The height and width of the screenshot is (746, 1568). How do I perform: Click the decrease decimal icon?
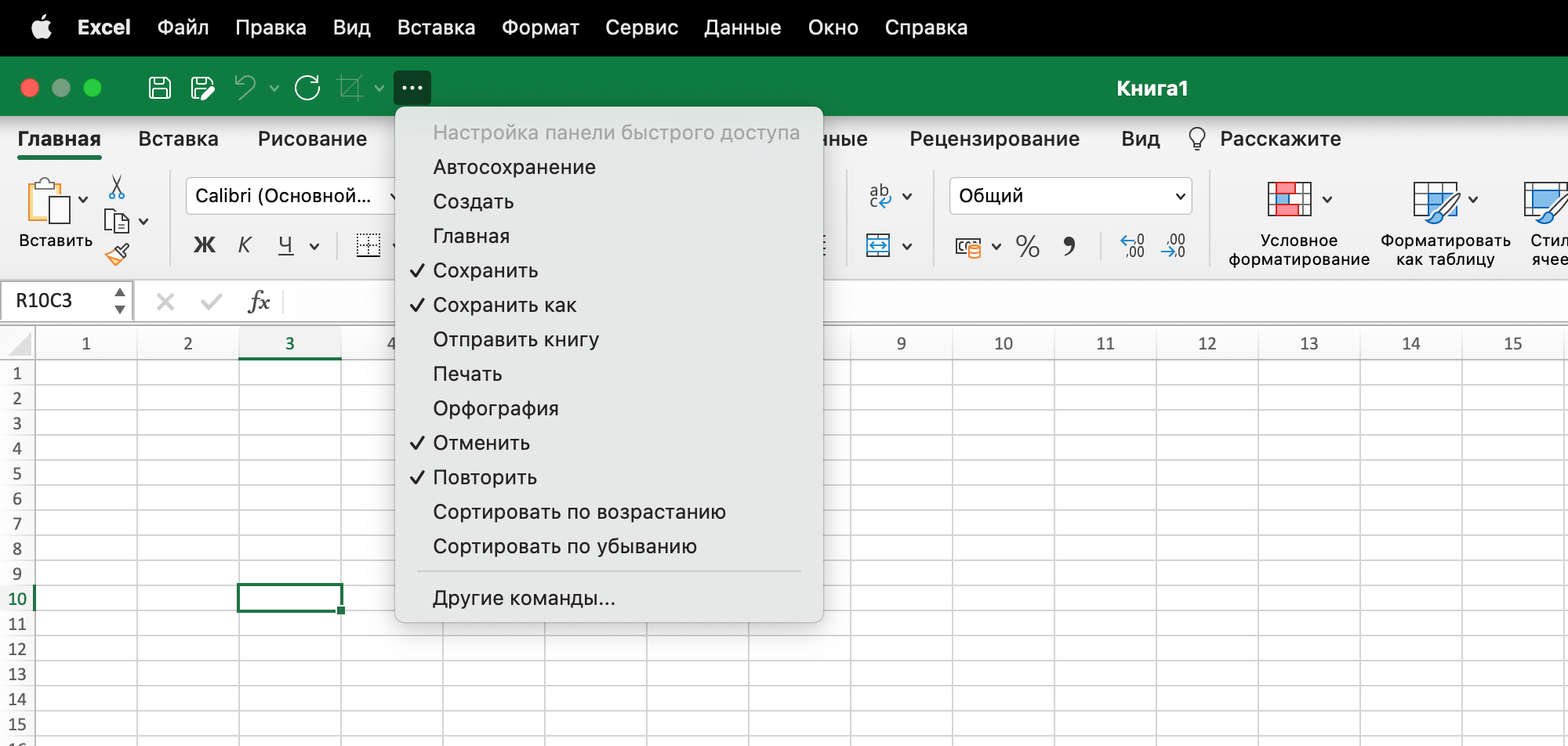point(1174,245)
